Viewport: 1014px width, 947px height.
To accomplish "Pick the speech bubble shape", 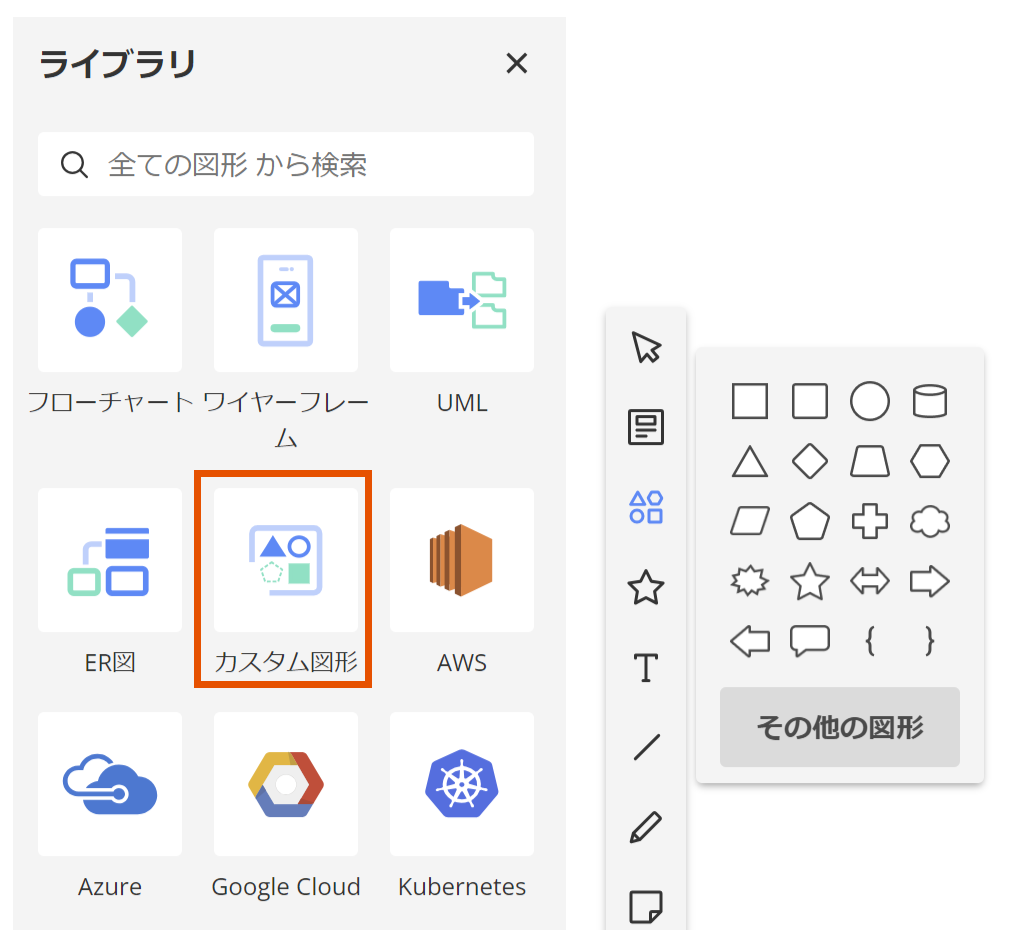I will point(809,640).
